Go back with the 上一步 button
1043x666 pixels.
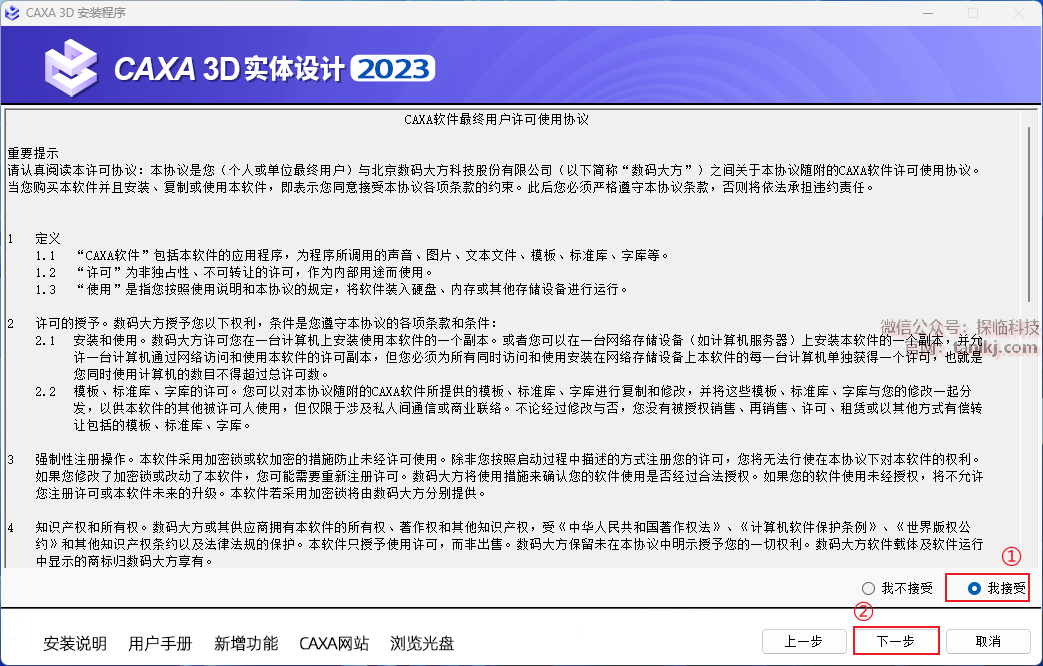(x=804, y=641)
